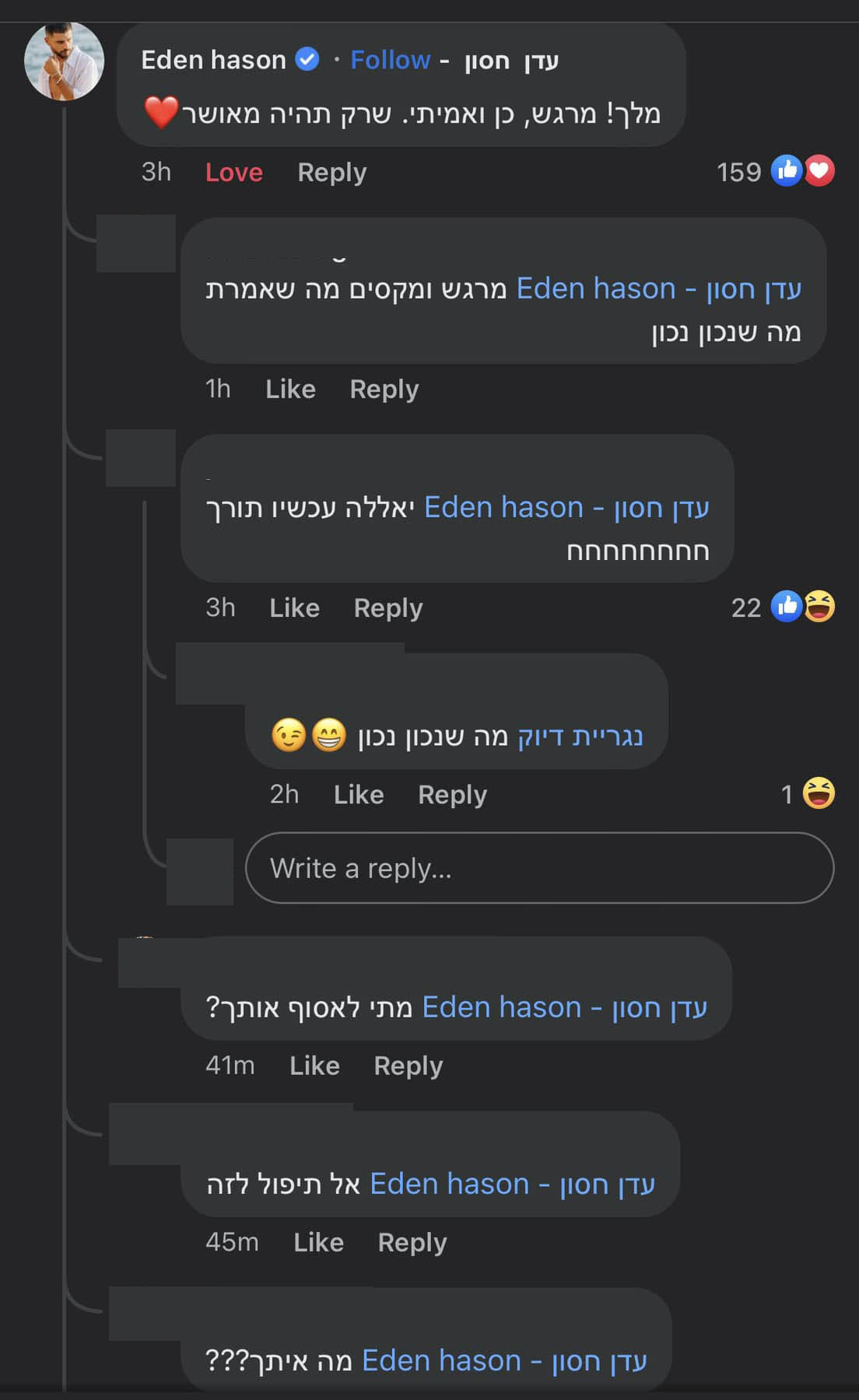Viewport: 859px width, 1400px height.
Task: Follow Eden hason from the comment
Action: 390,60
